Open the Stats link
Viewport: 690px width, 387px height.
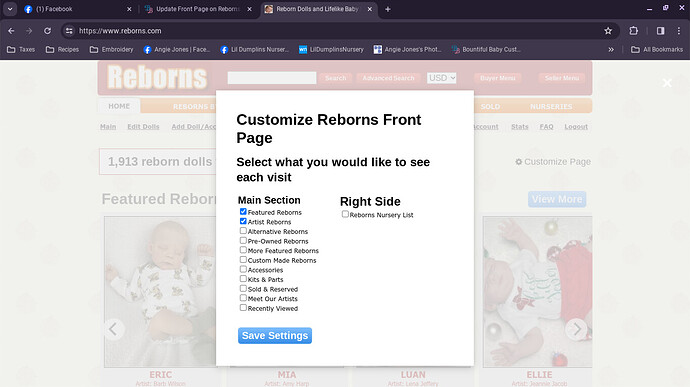coord(520,127)
